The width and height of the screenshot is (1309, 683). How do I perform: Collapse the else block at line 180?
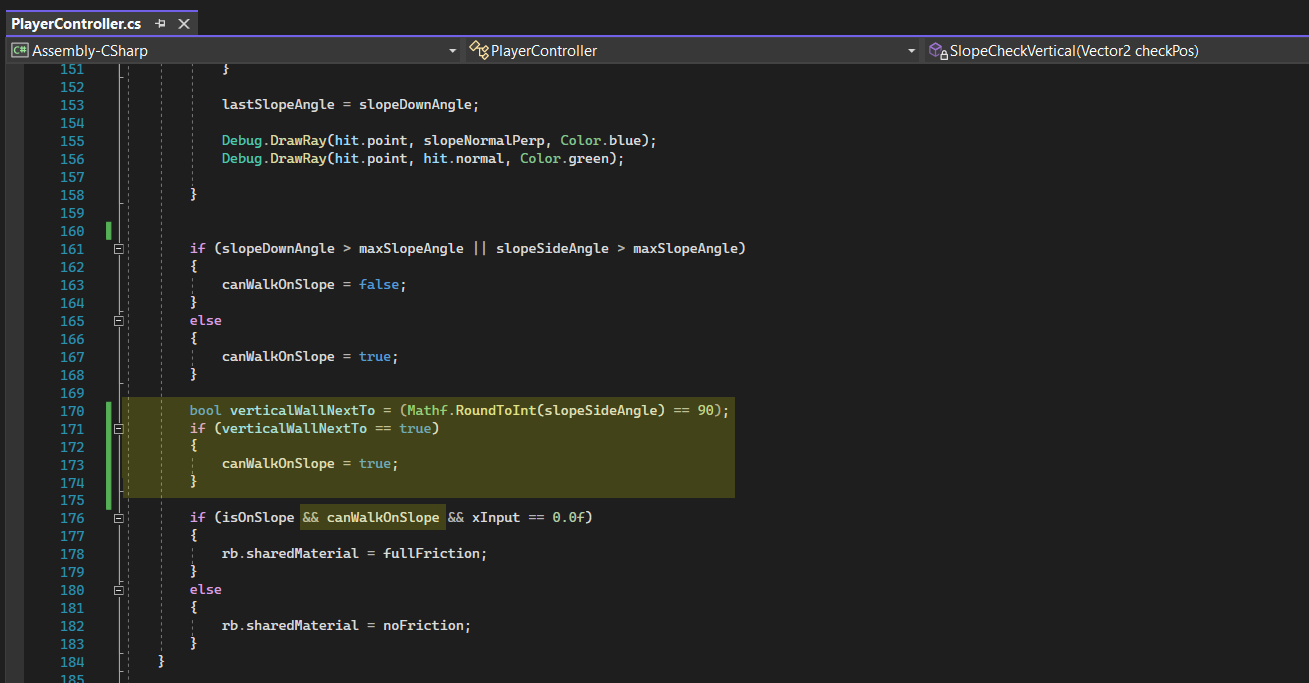tap(119, 590)
